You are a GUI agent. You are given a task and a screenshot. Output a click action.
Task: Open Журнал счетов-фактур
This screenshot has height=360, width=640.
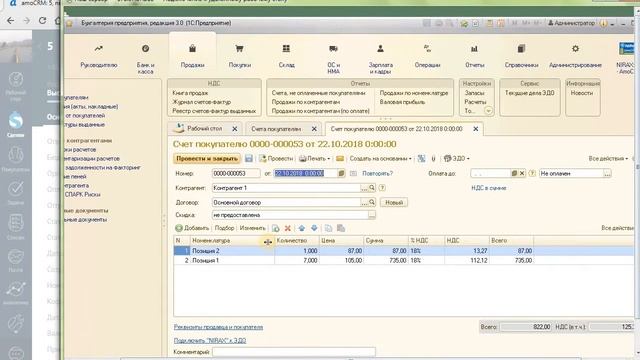point(201,102)
